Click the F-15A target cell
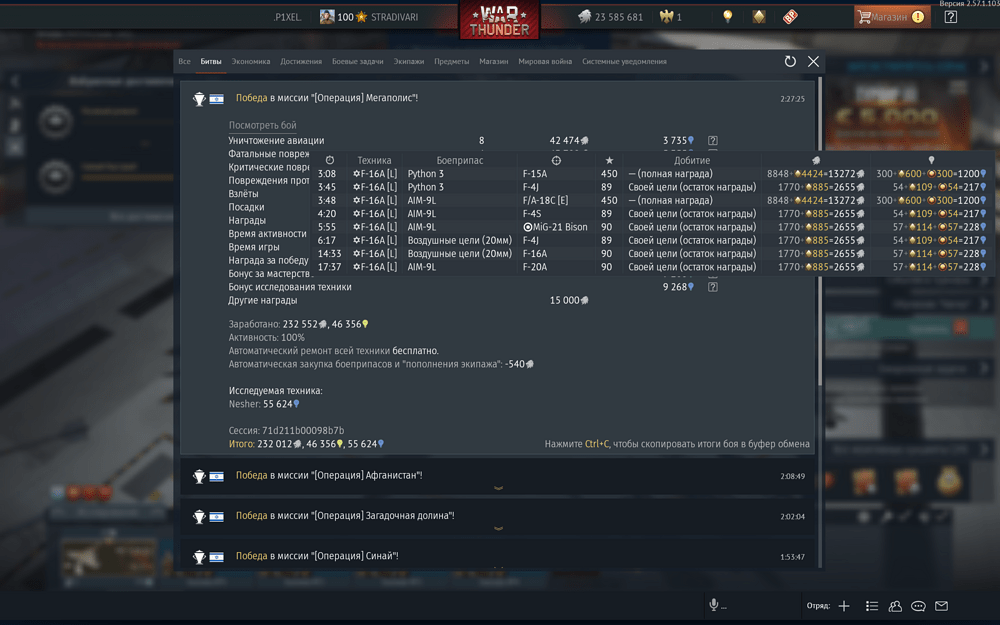The height and width of the screenshot is (625, 1000). point(534,173)
